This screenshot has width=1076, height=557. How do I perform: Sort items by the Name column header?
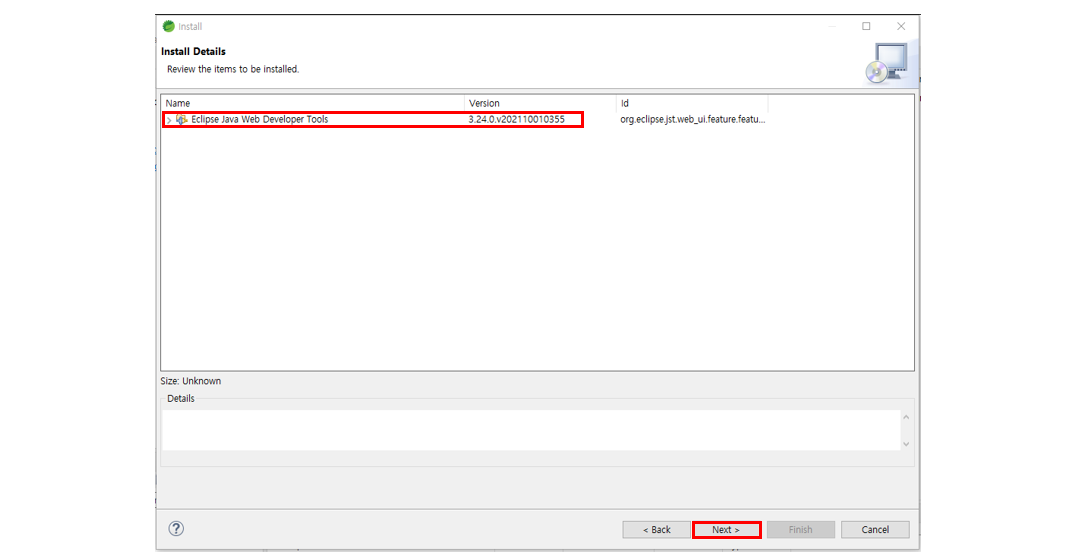click(x=314, y=103)
